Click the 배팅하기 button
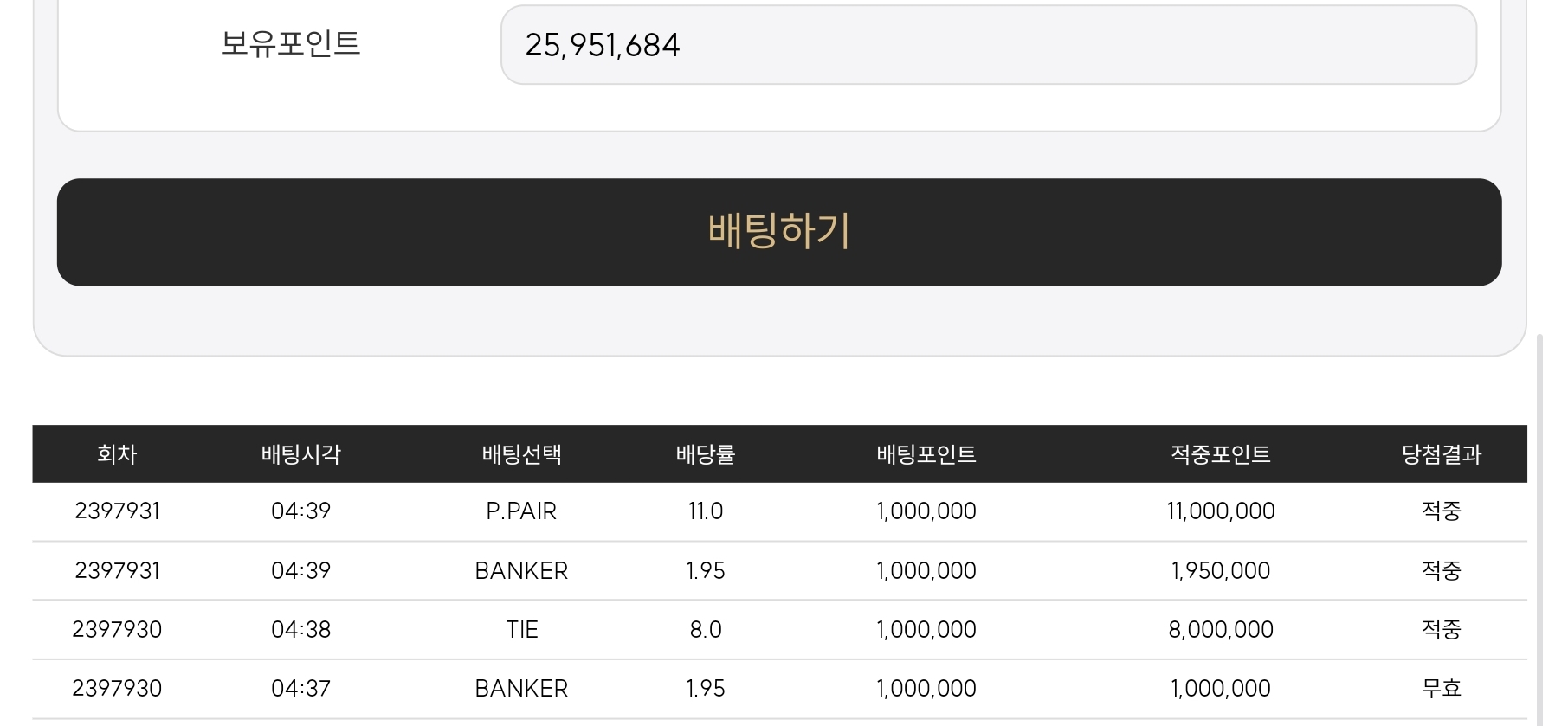Screen dimensions: 1568x726 pyautogui.click(x=779, y=232)
